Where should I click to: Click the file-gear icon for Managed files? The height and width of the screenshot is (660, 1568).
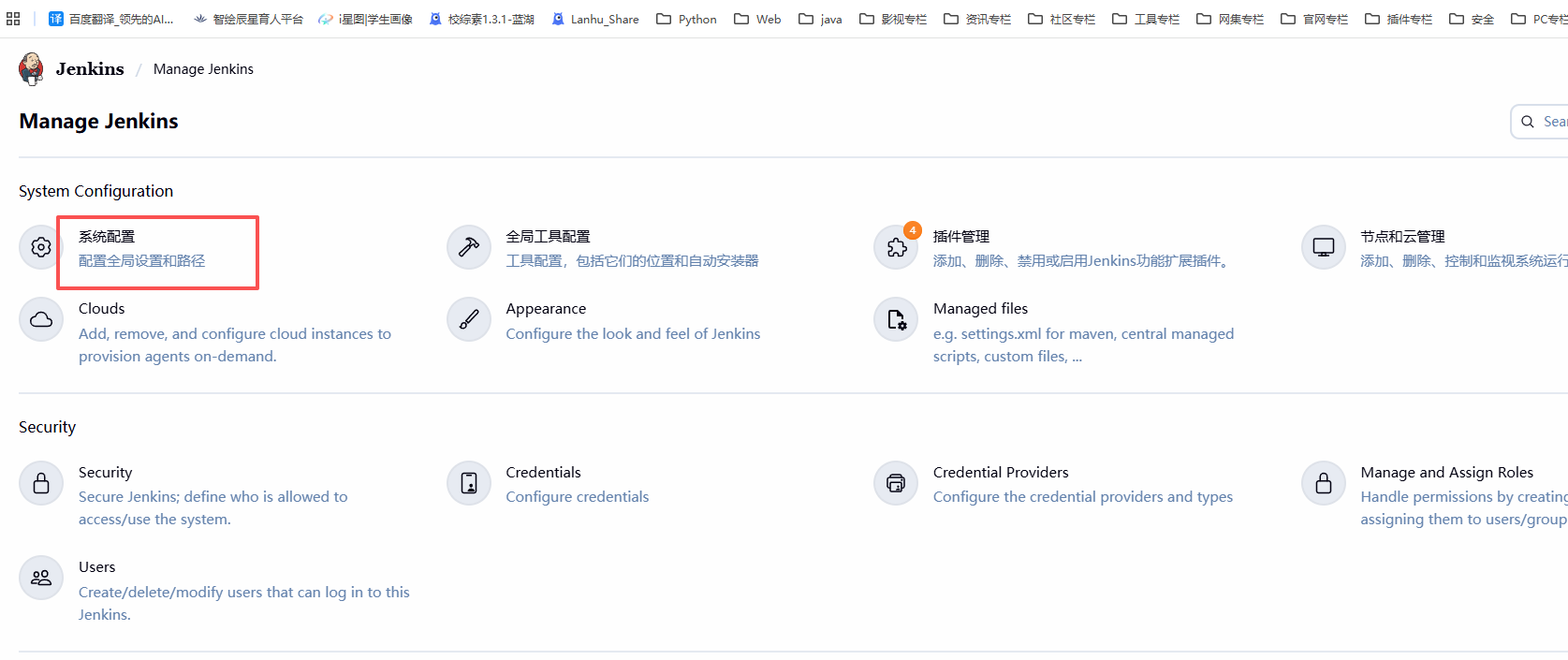[x=896, y=319]
